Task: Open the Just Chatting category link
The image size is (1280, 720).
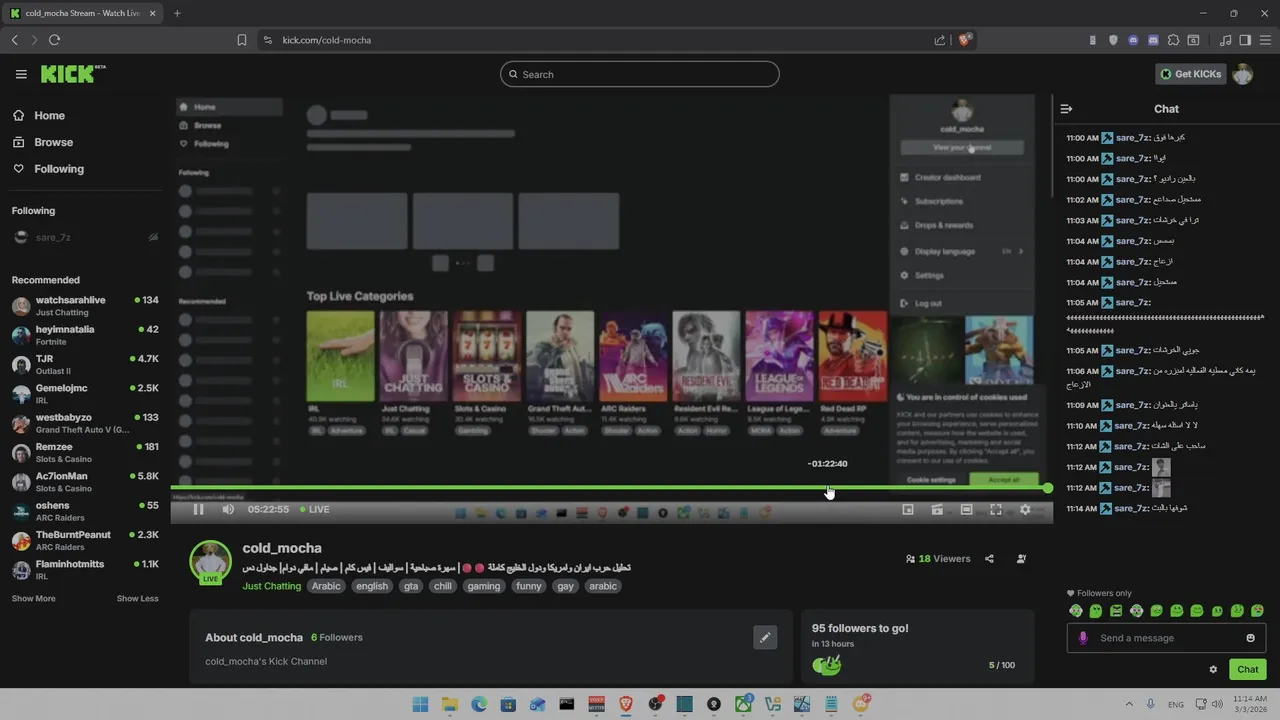Action: tap(271, 586)
